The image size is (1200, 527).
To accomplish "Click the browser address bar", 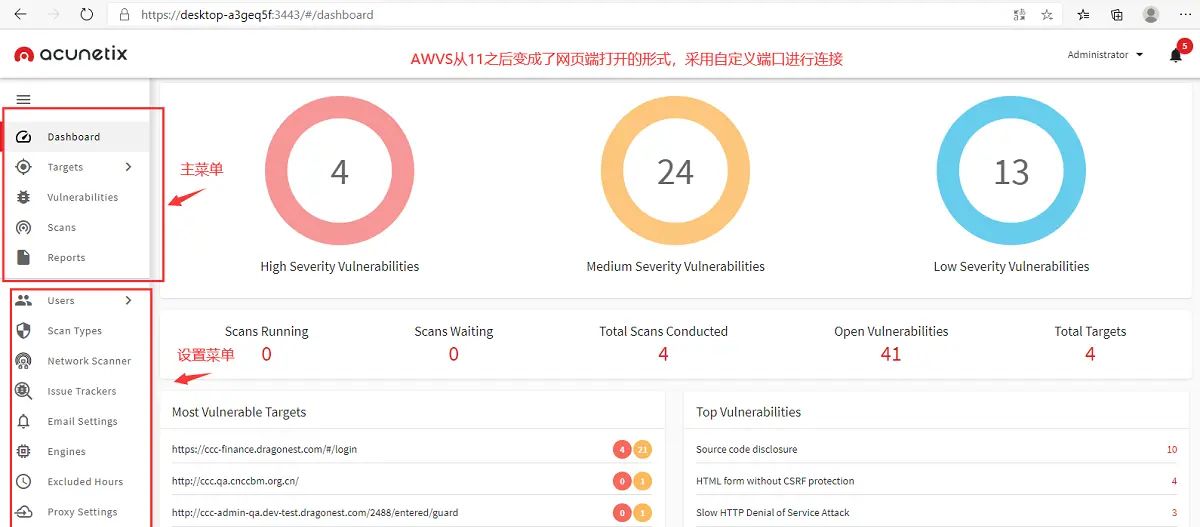I will 560,15.
